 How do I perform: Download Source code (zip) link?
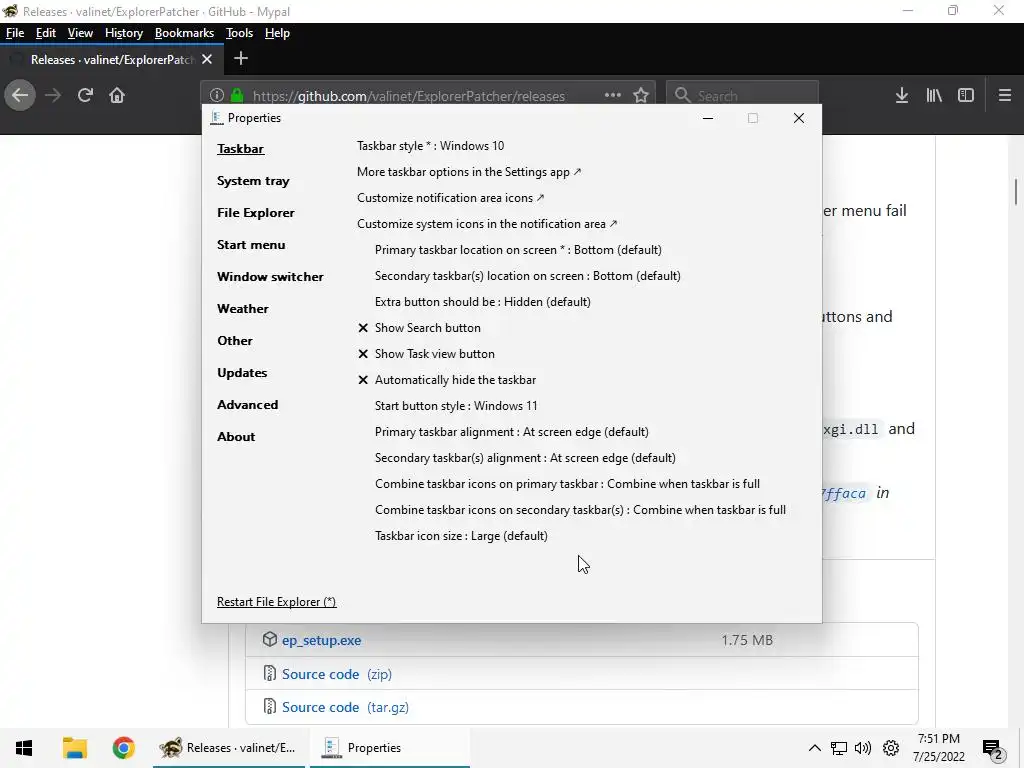pos(336,674)
